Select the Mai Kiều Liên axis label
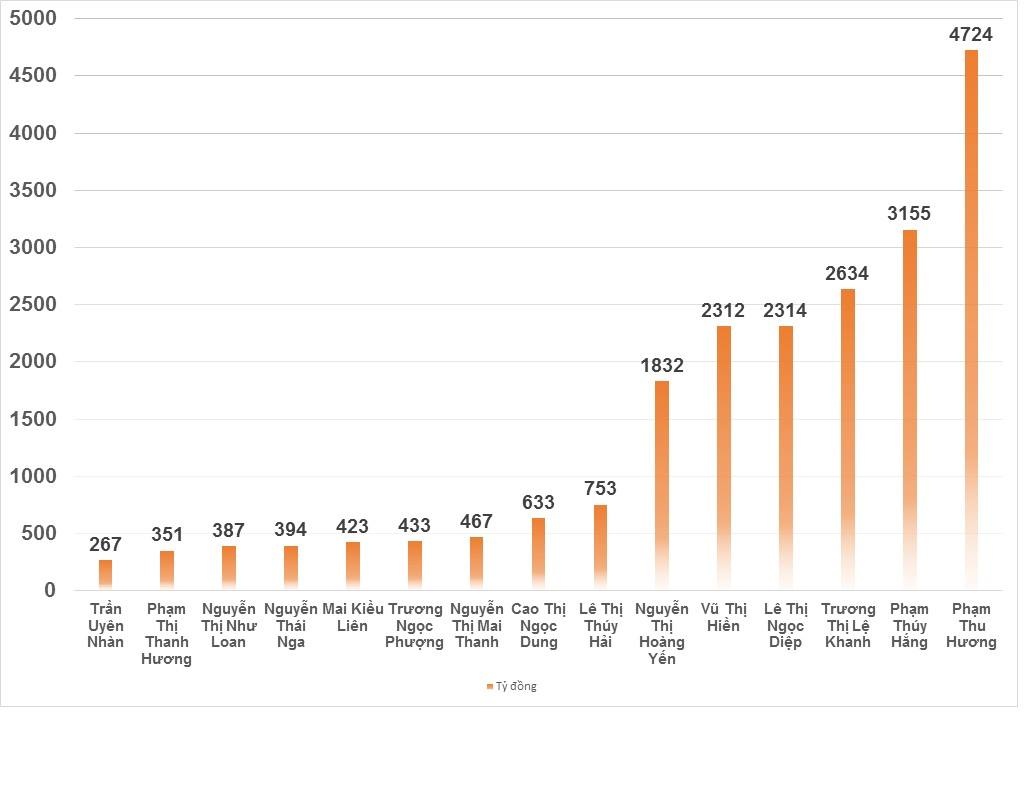This screenshot has width=1024, height=794. 353,617
